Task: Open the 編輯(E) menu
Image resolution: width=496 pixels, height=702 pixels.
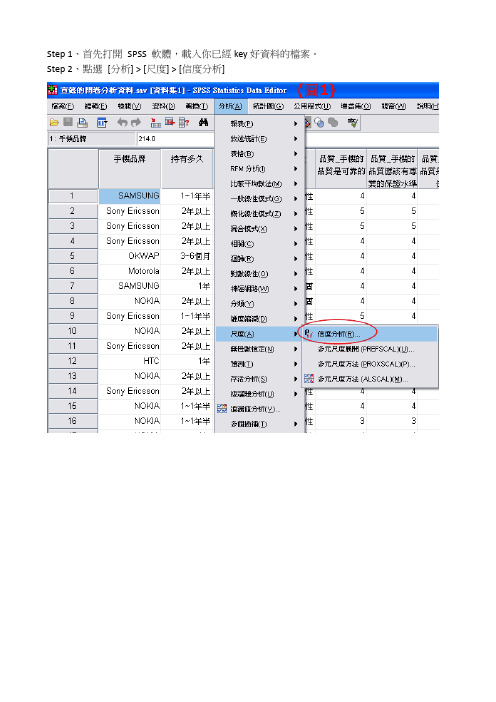Action: tap(96, 106)
